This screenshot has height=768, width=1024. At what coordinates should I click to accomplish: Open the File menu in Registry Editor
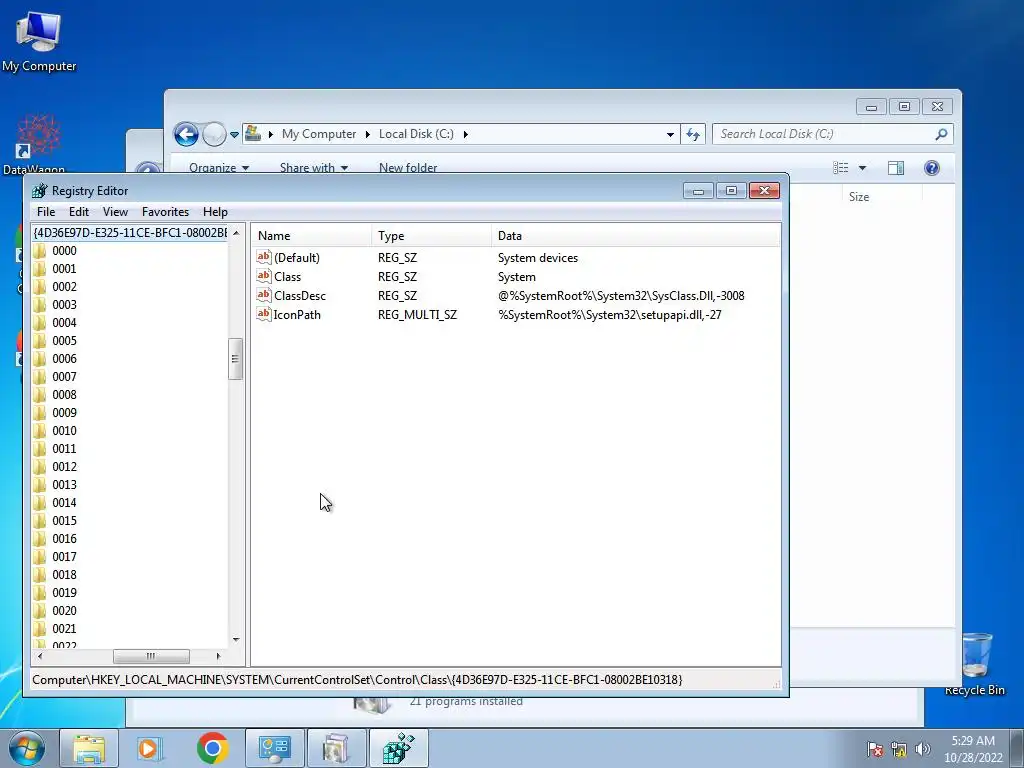46,212
